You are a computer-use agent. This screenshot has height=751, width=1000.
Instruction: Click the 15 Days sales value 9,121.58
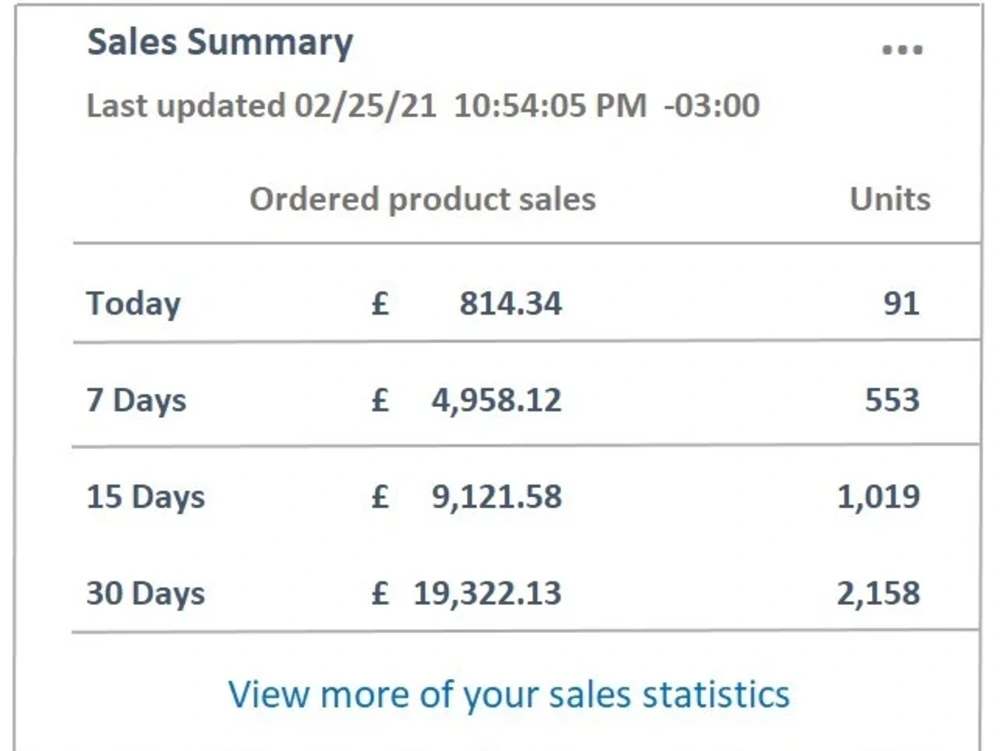point(497,497)
